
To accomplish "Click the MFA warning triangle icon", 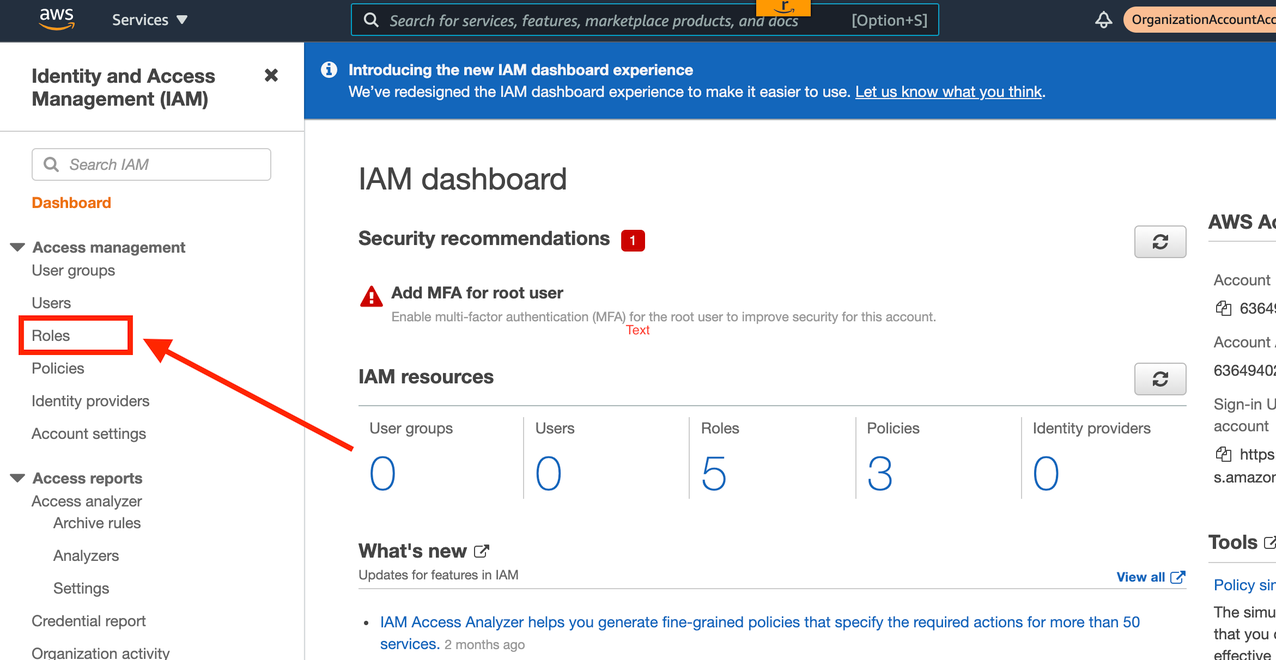I will (x=371, y=296).
